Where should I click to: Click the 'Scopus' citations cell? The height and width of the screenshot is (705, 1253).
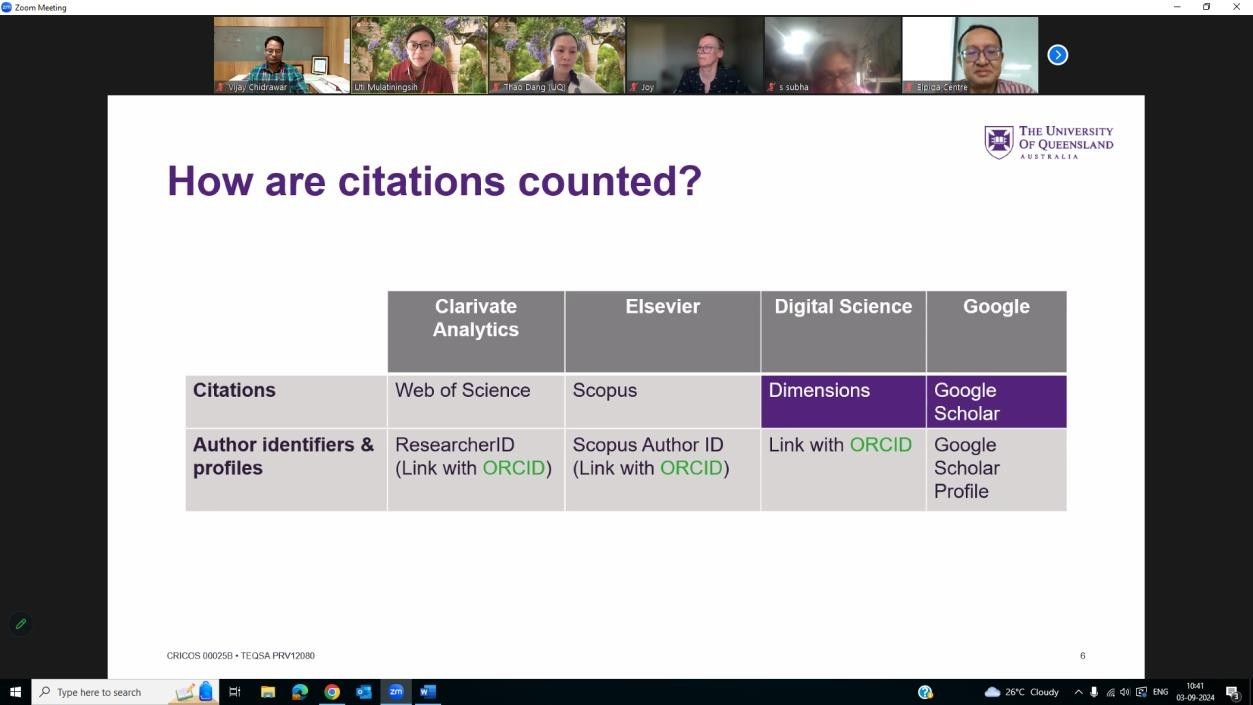point(663,401)
